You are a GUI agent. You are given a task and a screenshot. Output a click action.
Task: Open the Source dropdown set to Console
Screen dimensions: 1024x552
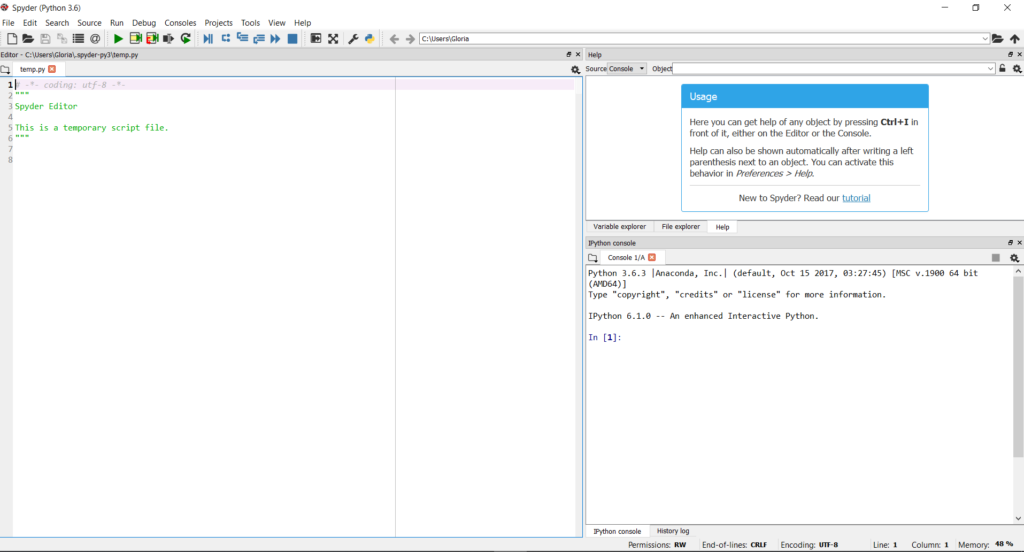[x=627, y=69]
